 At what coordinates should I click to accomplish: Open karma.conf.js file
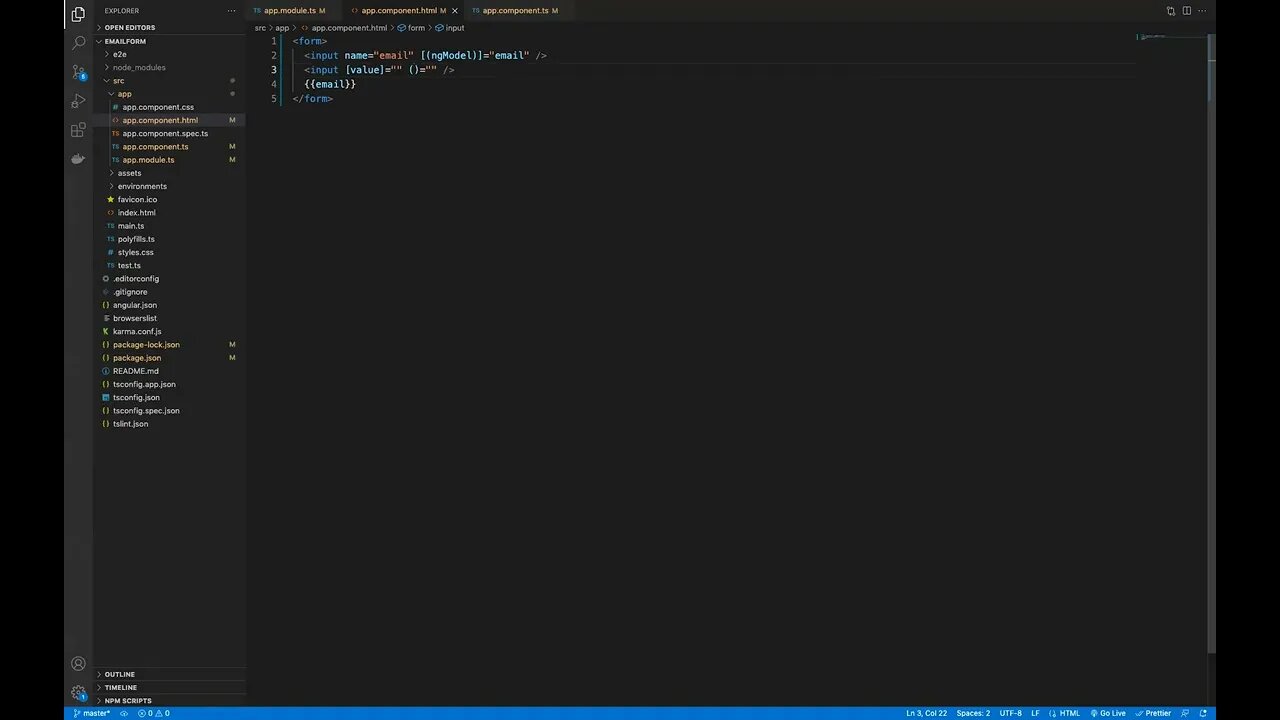pos(170,331)
